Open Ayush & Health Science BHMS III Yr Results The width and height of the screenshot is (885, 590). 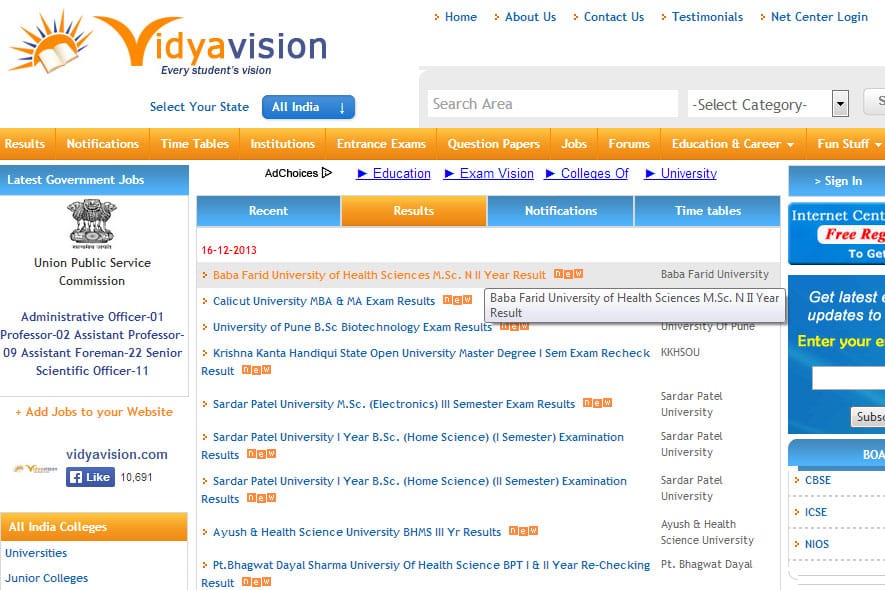point(357,532)
